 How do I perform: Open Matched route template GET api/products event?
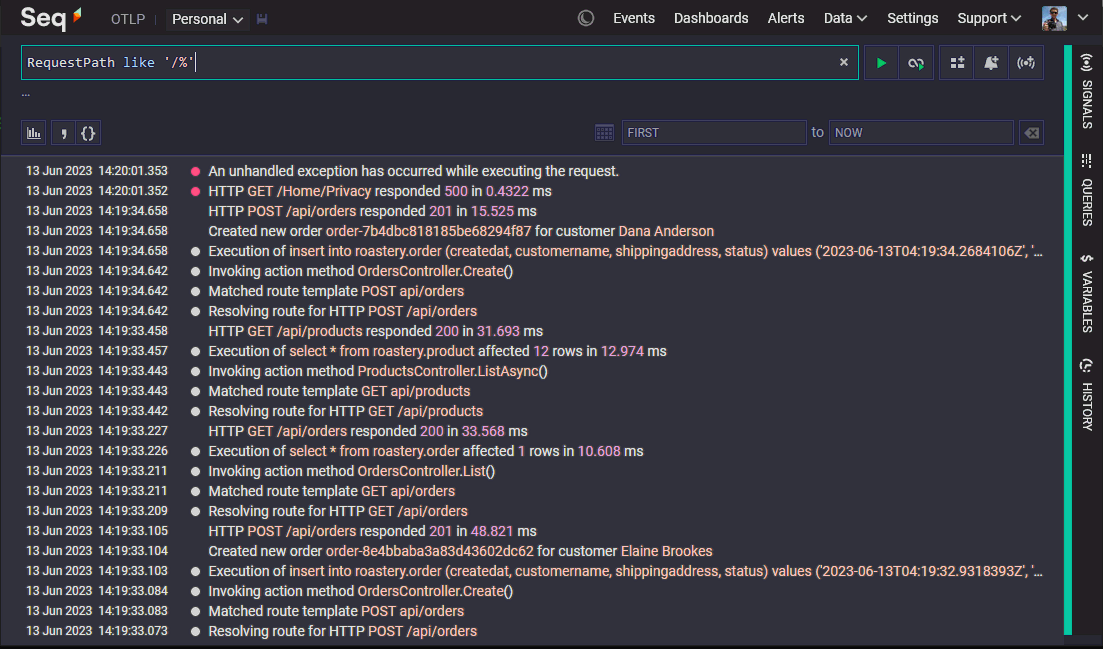click(339, 391)
